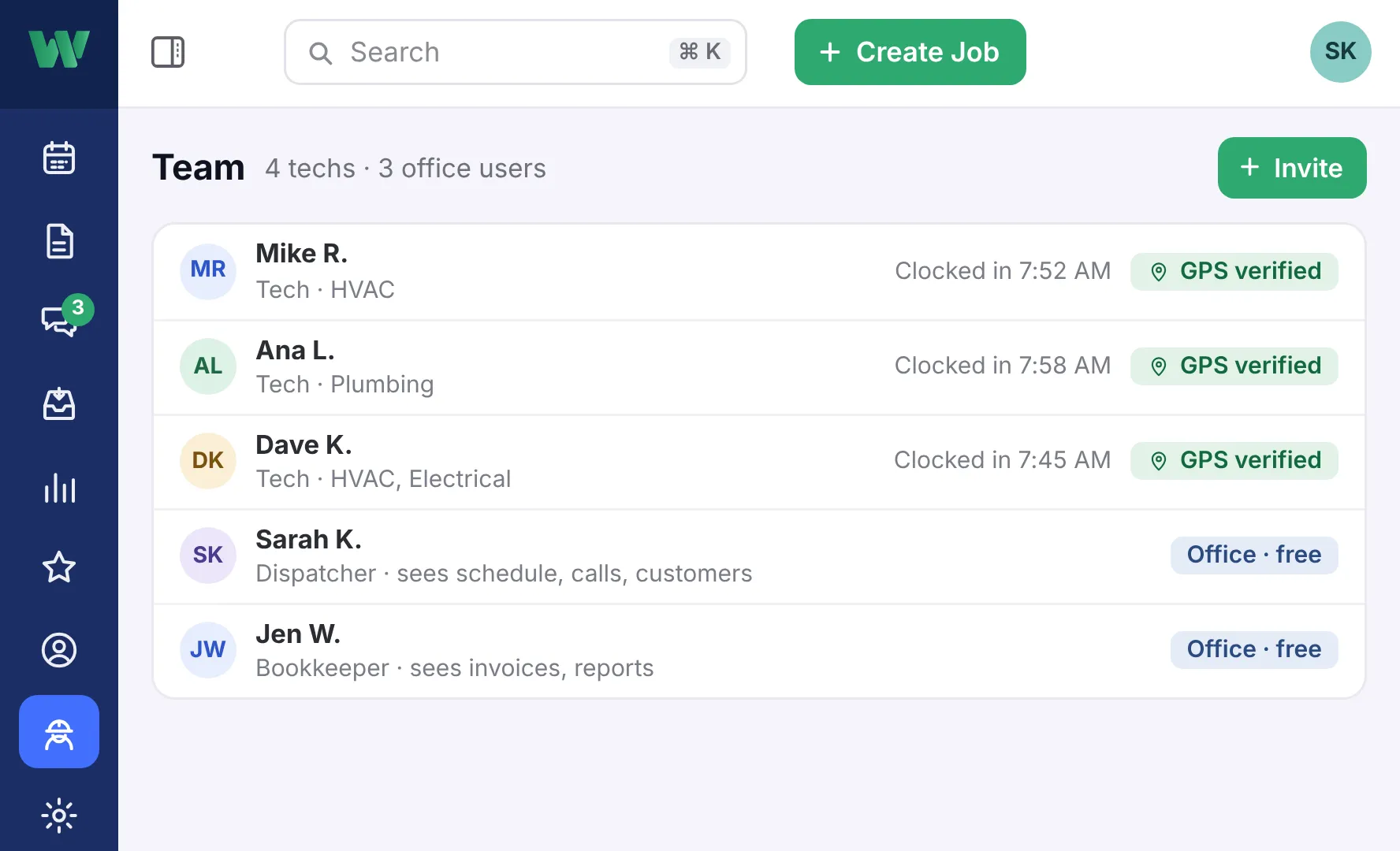Image resolution: width=1400 pixels, height=851 pixels.
Task: Click the search magnifier icon
Action: [x=320, y=53]
